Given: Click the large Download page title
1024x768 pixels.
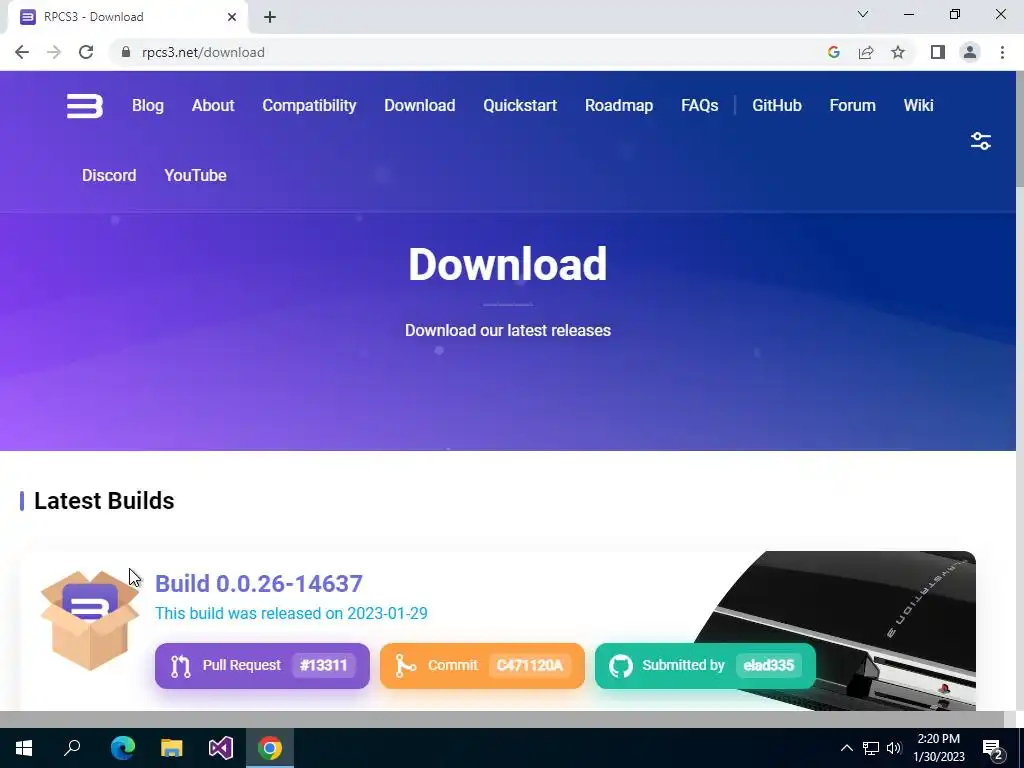Looking at the screenshot, I should click(x=507, y=264).
